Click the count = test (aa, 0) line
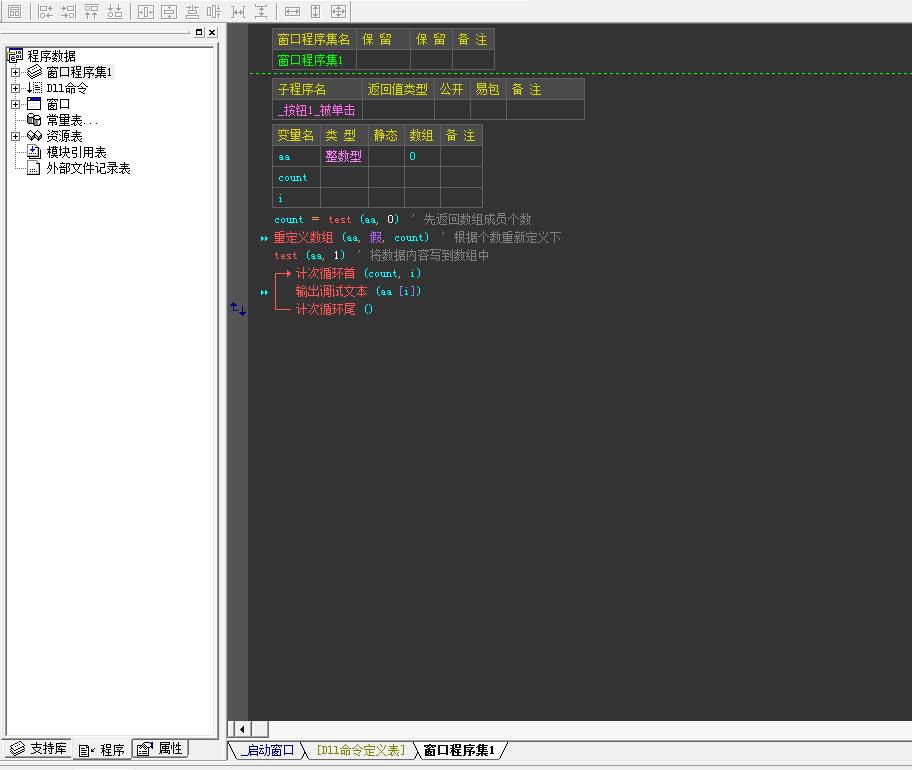The image size is (912, 770). [x=336, y=219]
